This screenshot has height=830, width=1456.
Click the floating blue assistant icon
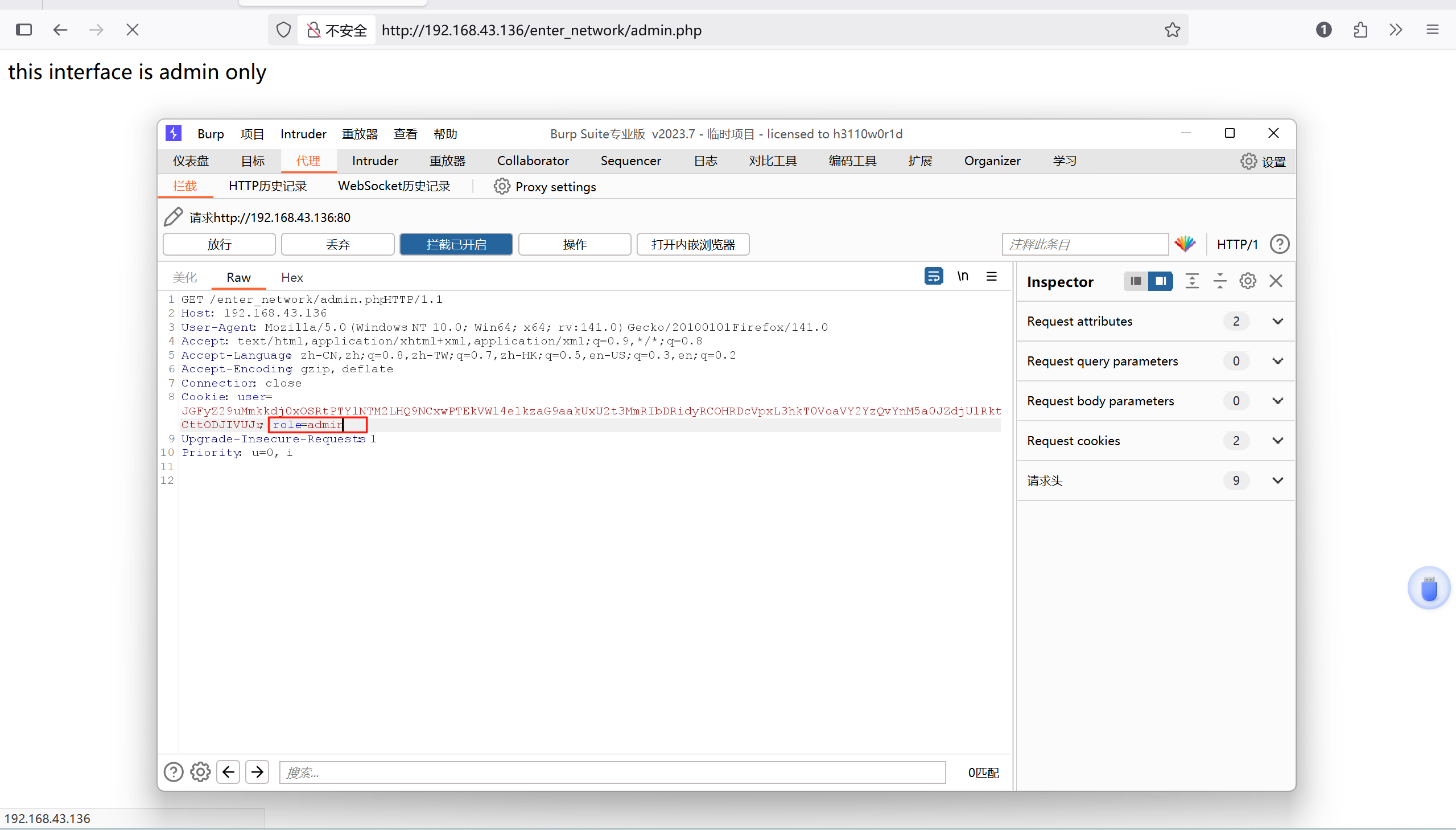[x=1429, y=587]
